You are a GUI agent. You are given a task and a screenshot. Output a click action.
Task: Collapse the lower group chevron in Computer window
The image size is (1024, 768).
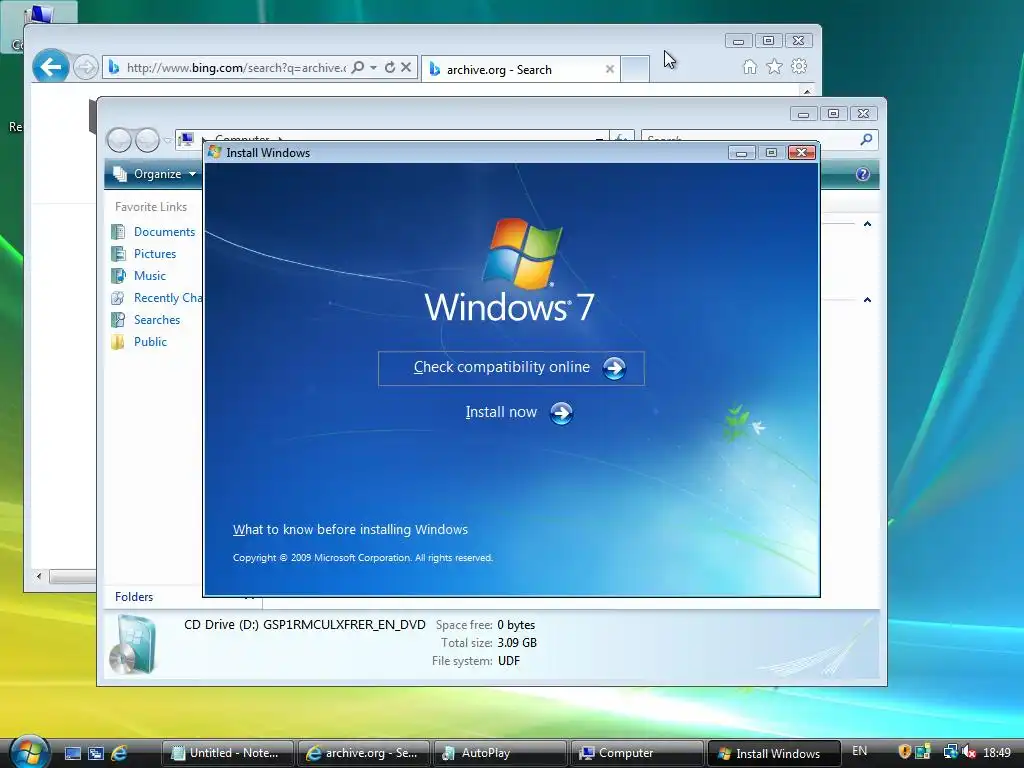(x=867, y=300)
